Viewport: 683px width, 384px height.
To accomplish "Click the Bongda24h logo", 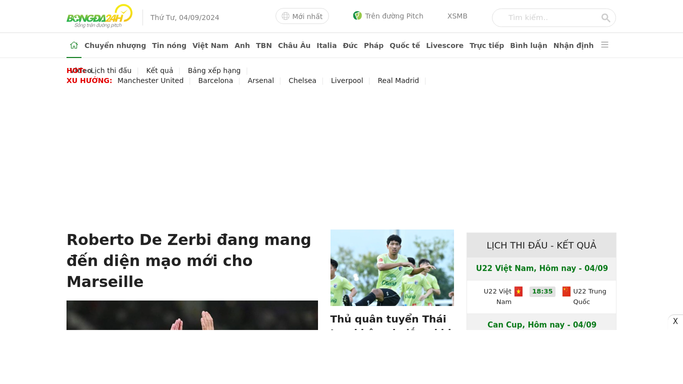I will 99,17.
